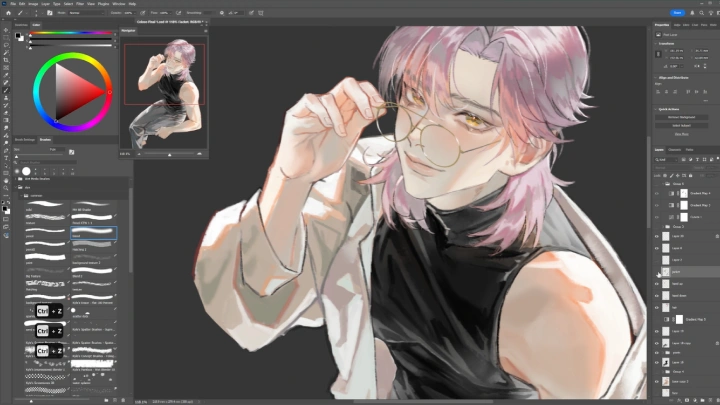The width and height of the screenshot is (720, 405).
Task: Select the Lasso tool
Action: coord(6,45)
